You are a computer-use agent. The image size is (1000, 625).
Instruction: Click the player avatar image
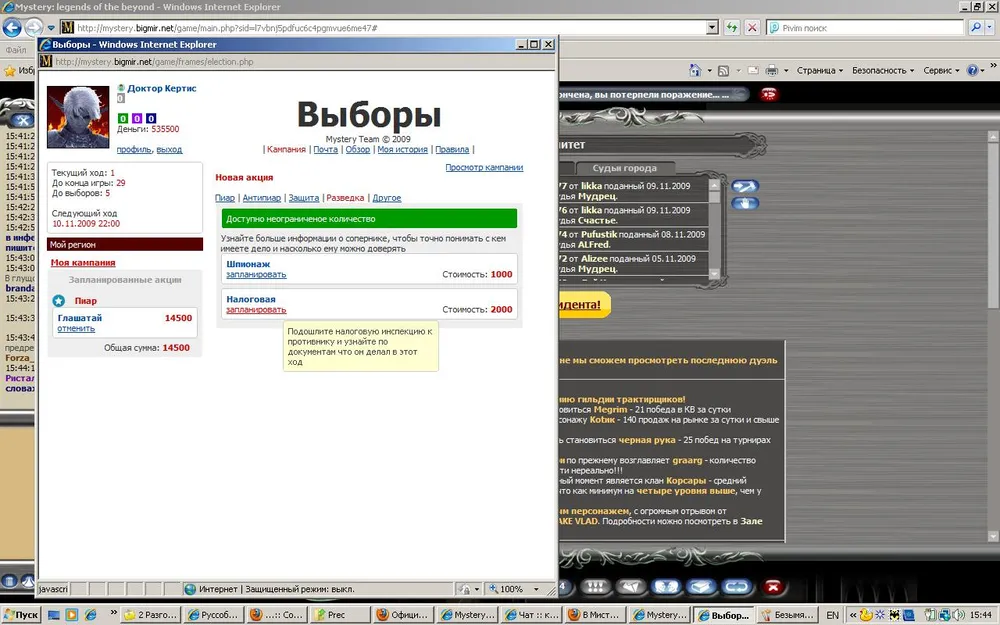point(78,117)
